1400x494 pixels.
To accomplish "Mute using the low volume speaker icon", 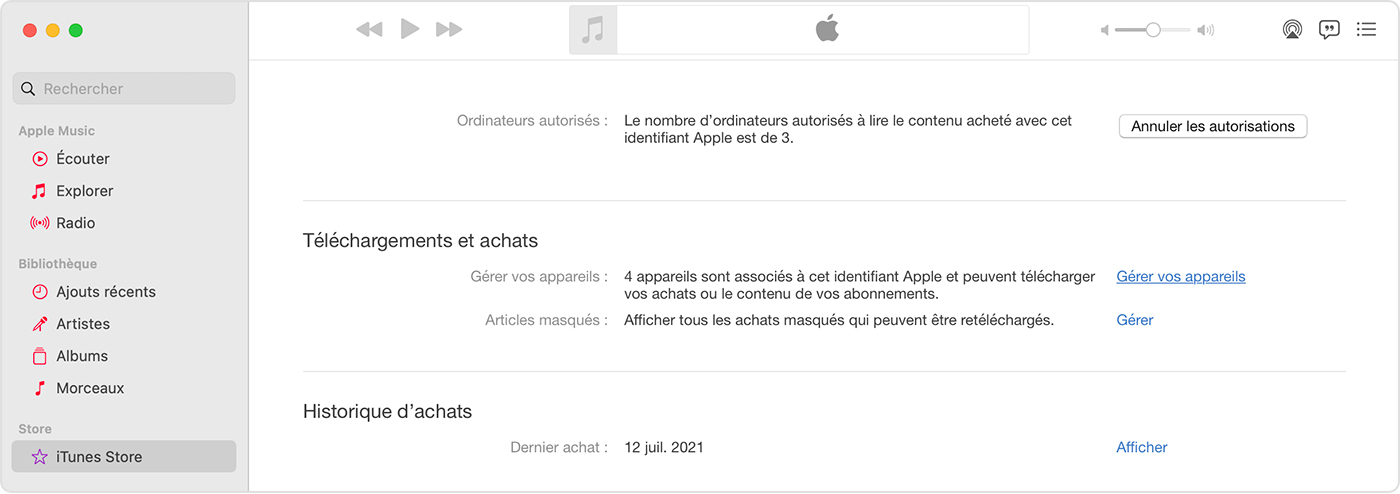I will click(1105, 31).
